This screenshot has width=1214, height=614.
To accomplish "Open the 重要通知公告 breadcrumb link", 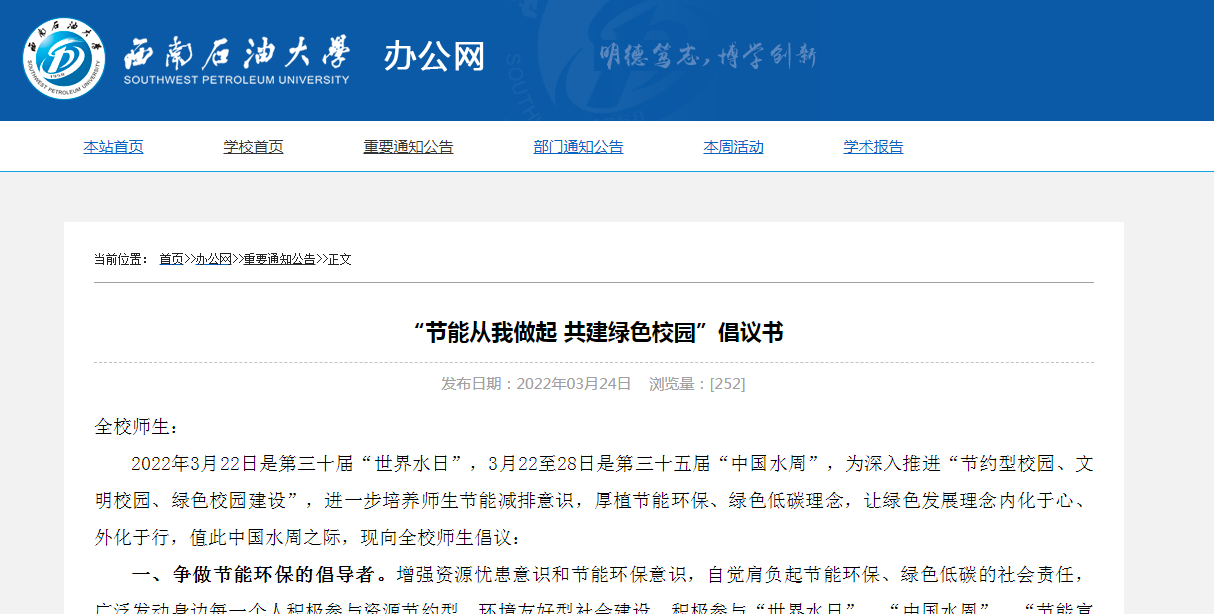I will (x=279, y=259).
